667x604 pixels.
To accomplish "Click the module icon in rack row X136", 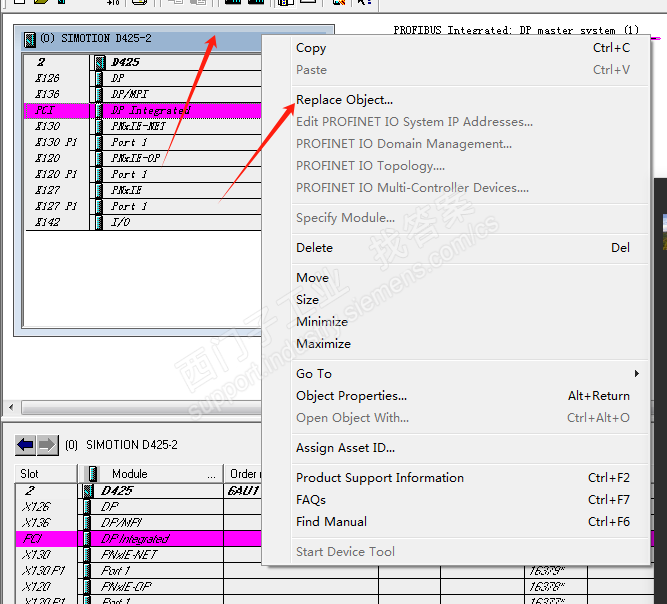I will pos(99,94).
